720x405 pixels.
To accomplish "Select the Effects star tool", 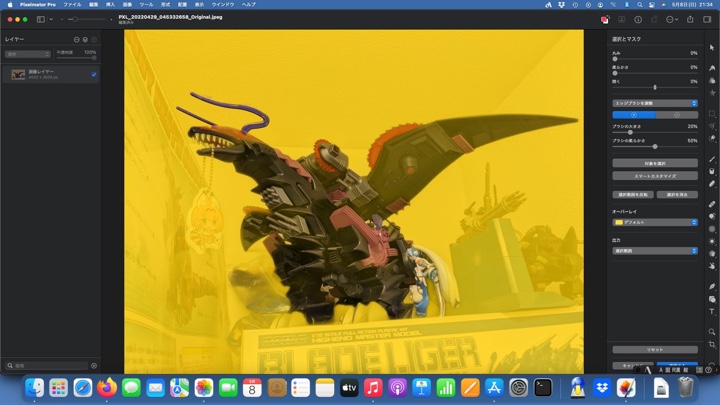I will tap(712, 93).
